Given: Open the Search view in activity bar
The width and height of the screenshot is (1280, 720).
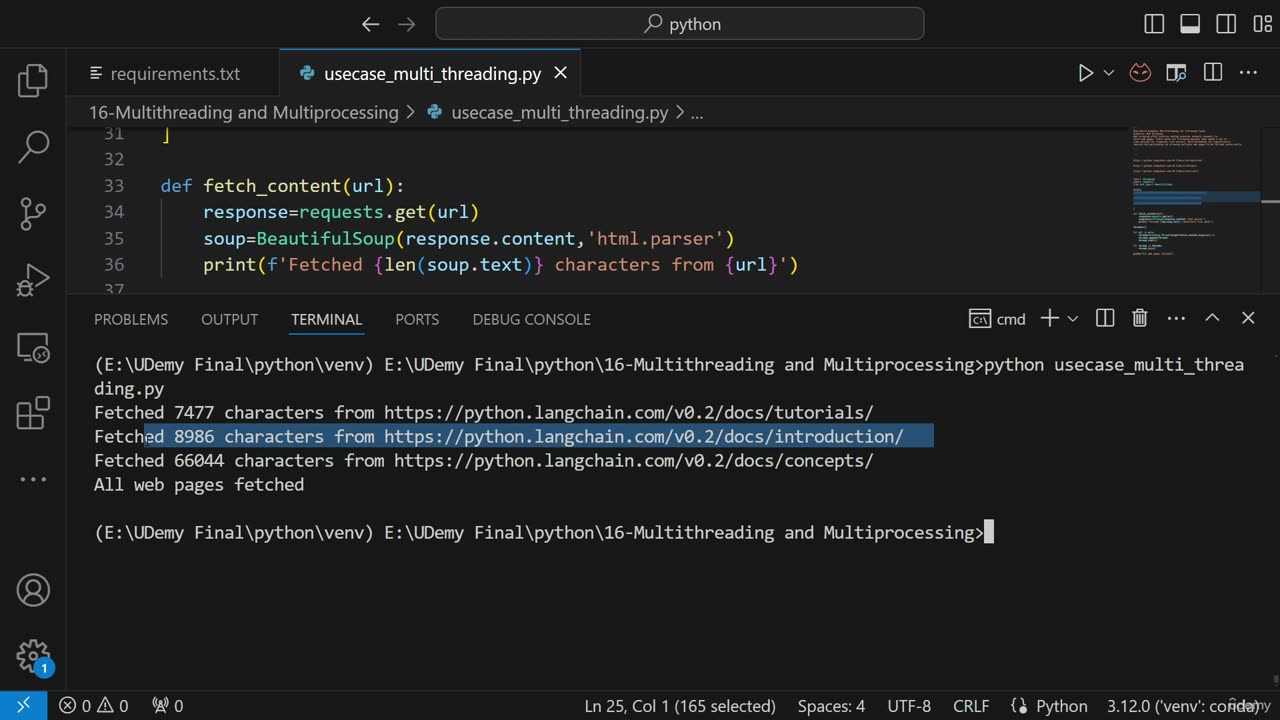Looking at the screenshot, I should (x=33, y=146).
